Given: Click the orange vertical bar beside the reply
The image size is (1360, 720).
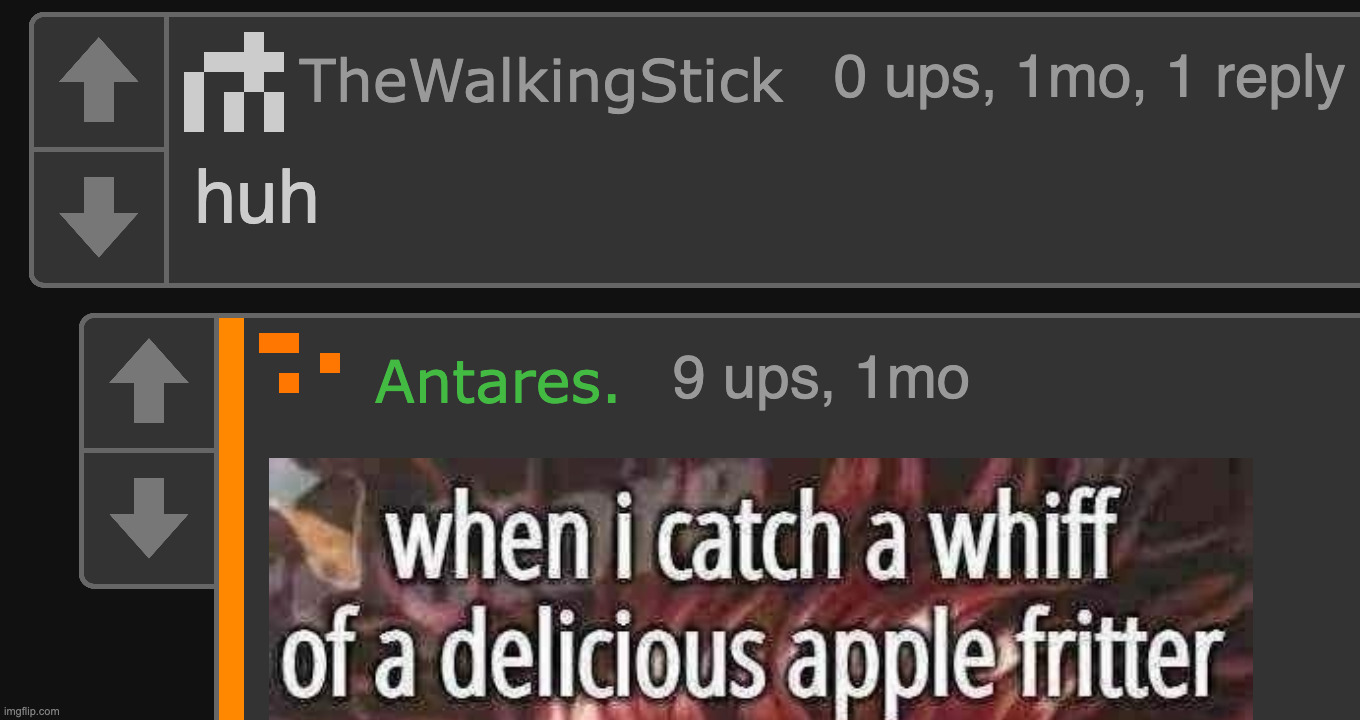Looking at the screenshot, I should [231, 519].
